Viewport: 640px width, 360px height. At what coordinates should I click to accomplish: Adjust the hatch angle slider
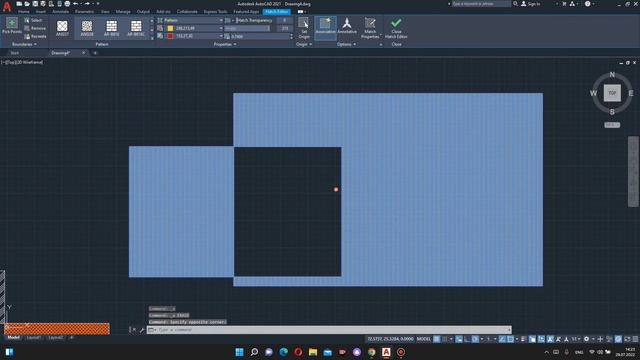click(x=247, y=28)
